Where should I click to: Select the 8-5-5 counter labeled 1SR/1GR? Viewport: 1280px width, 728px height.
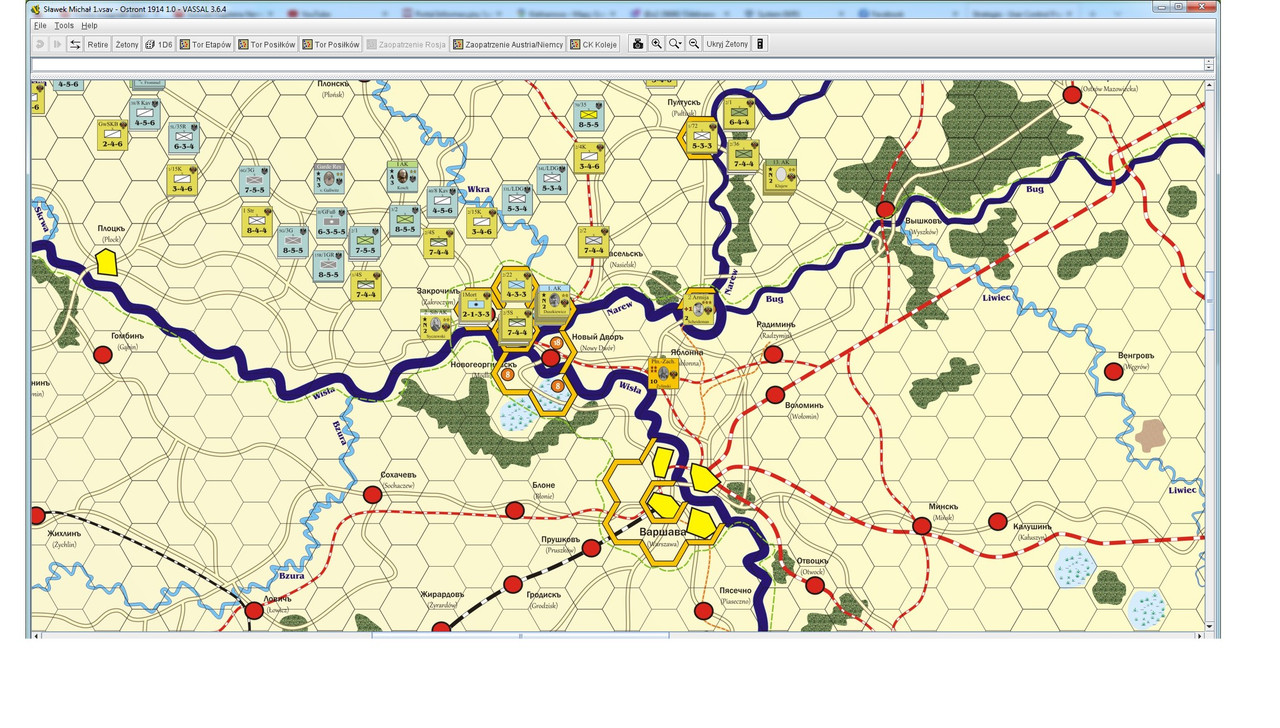pos(328,266)
